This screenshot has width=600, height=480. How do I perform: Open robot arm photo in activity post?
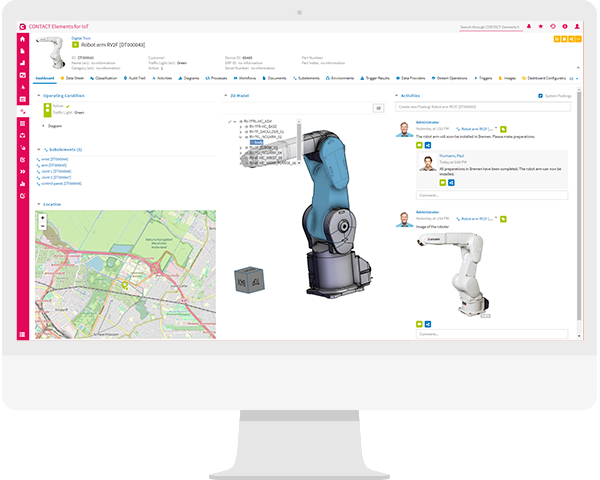point(454,274)
